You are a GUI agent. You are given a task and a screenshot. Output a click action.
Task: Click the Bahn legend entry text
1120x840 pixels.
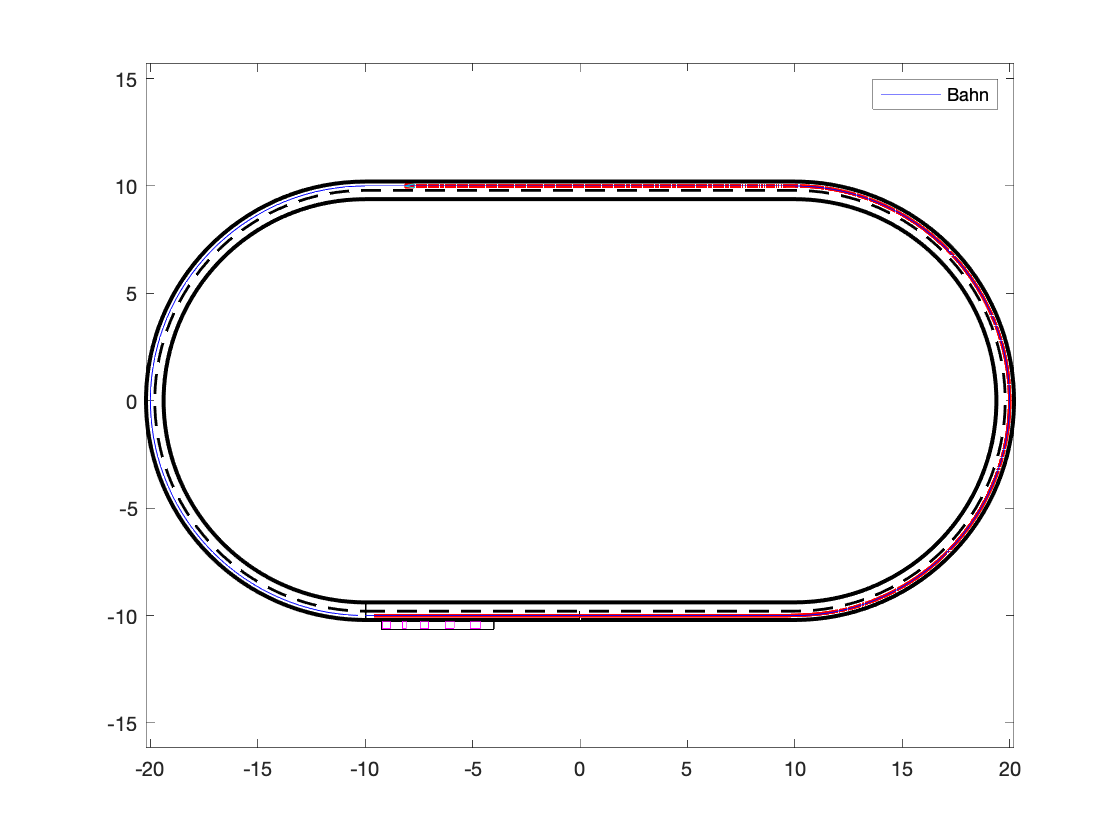pos(968,95)
